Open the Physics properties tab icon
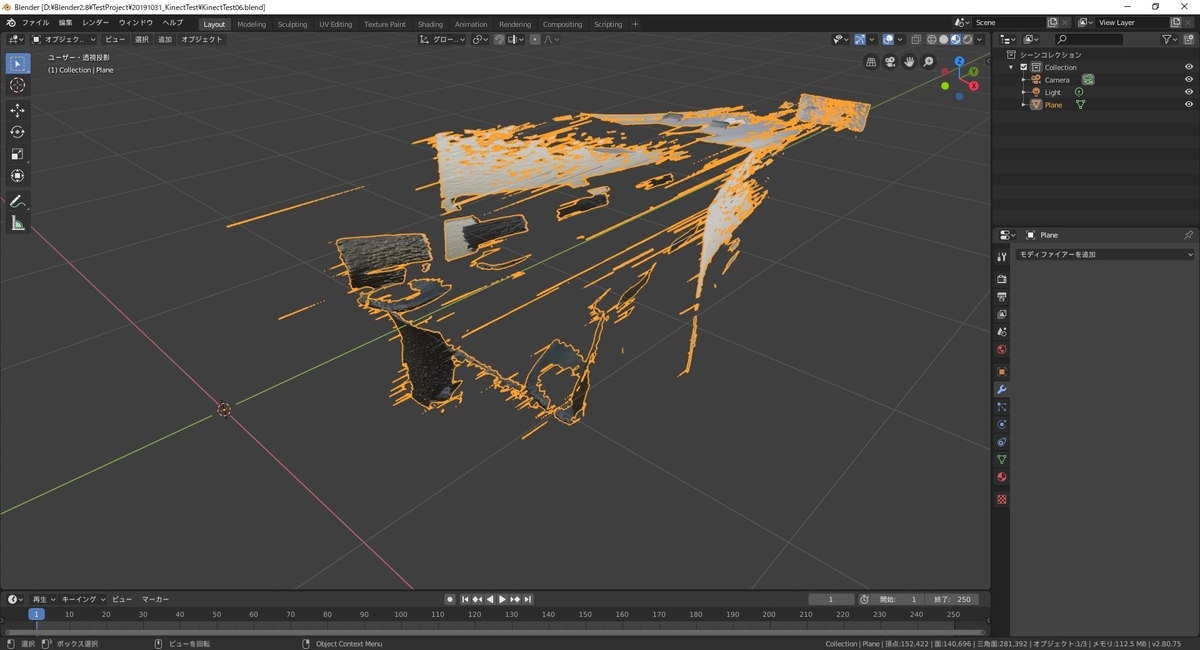Screen dimensions: 1200x650 point(1001,424)
